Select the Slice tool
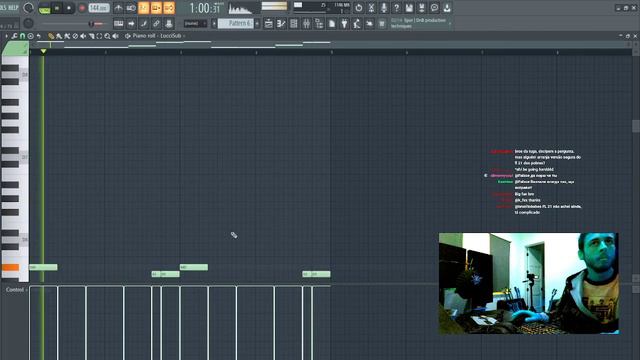The image size is (640, 360). pyautogui.click(x=91, y=36)
